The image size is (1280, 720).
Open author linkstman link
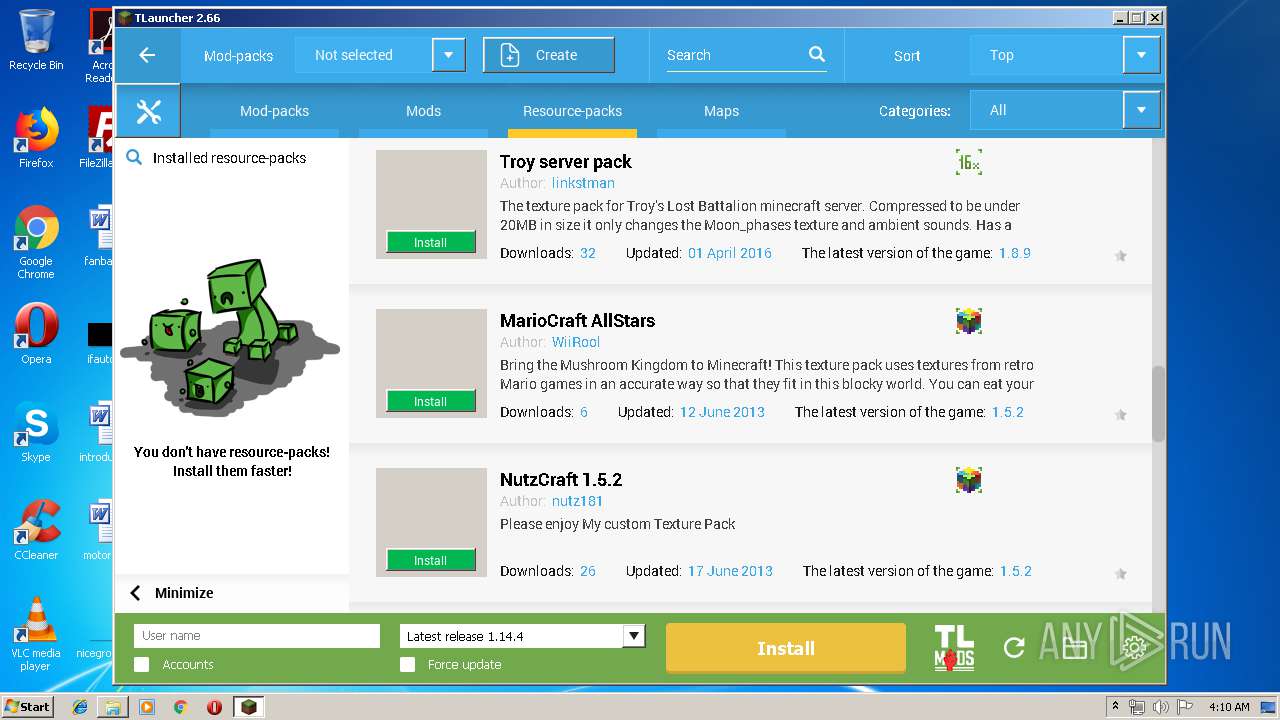(x=583, y=183)
